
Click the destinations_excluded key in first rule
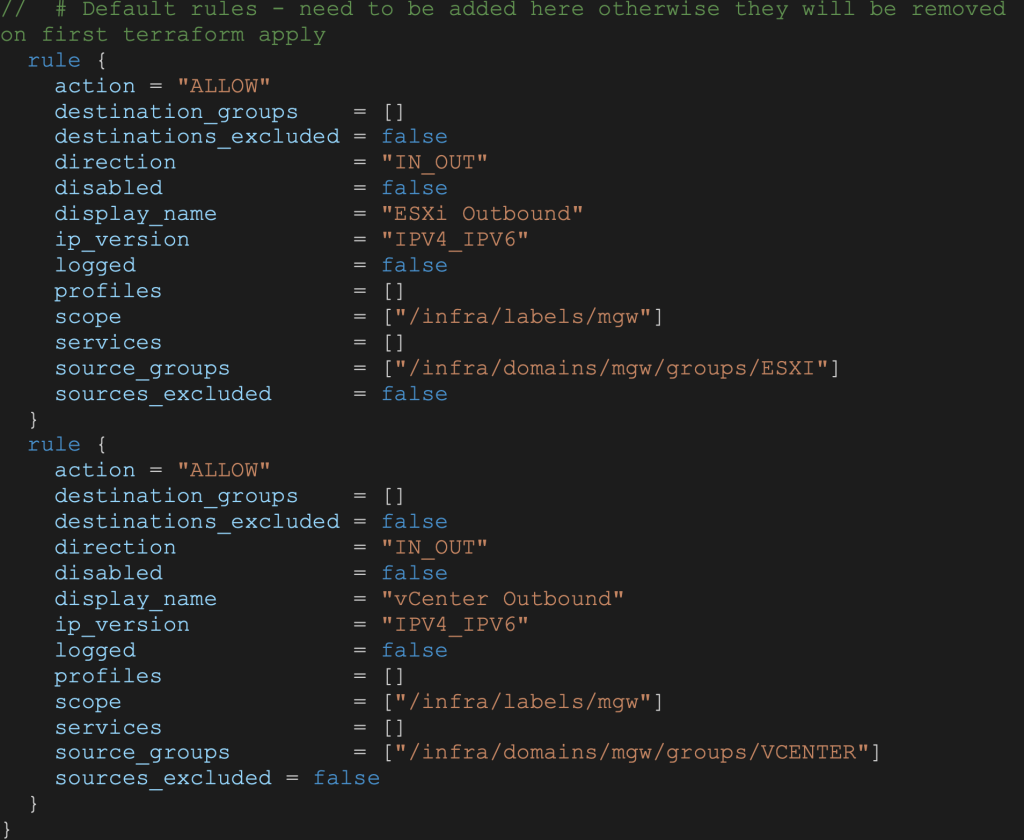[197, 137]
